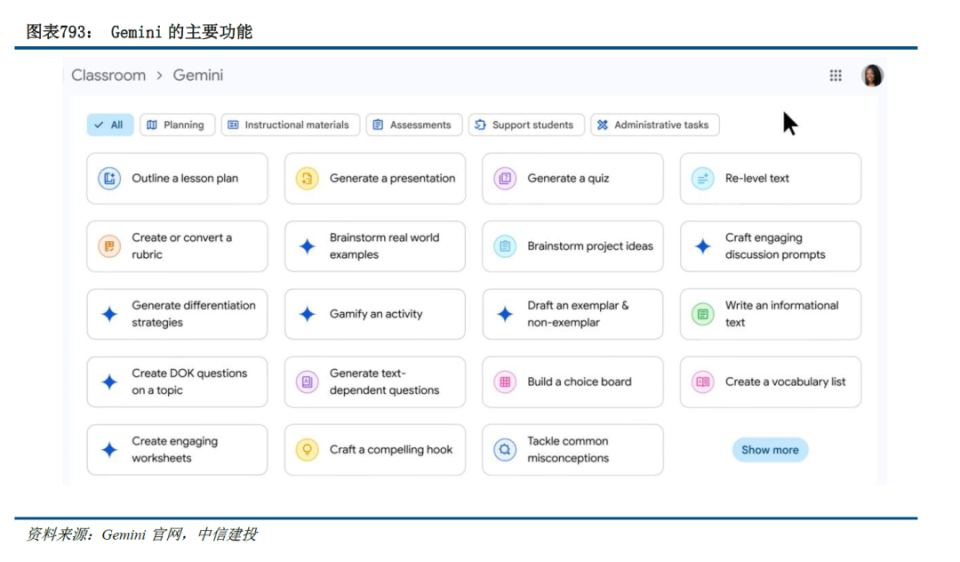
Task: Click the sparkle icon for Draft an exemplar
Action: click(x=504, y=314)
